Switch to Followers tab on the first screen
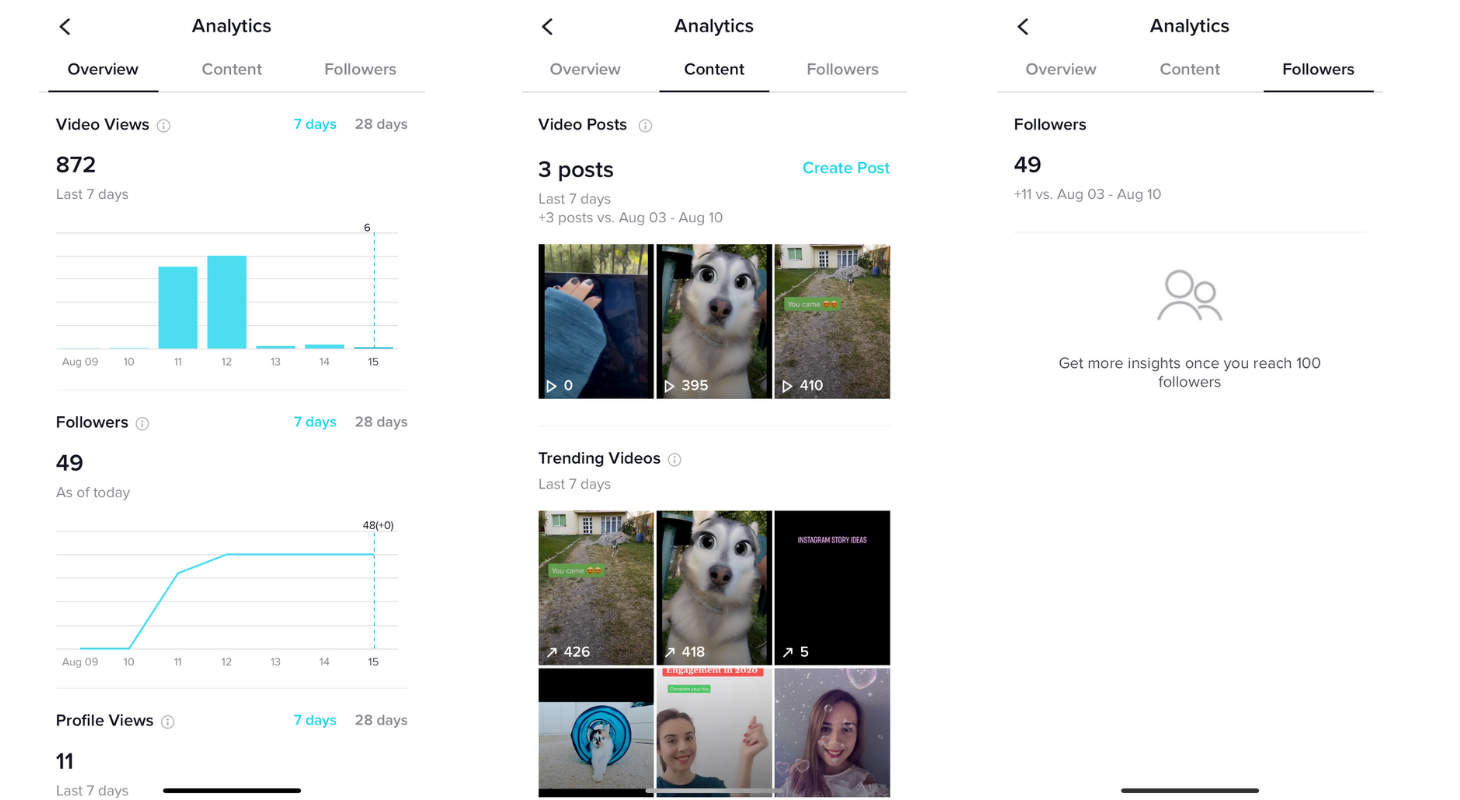 pos(360,69)
